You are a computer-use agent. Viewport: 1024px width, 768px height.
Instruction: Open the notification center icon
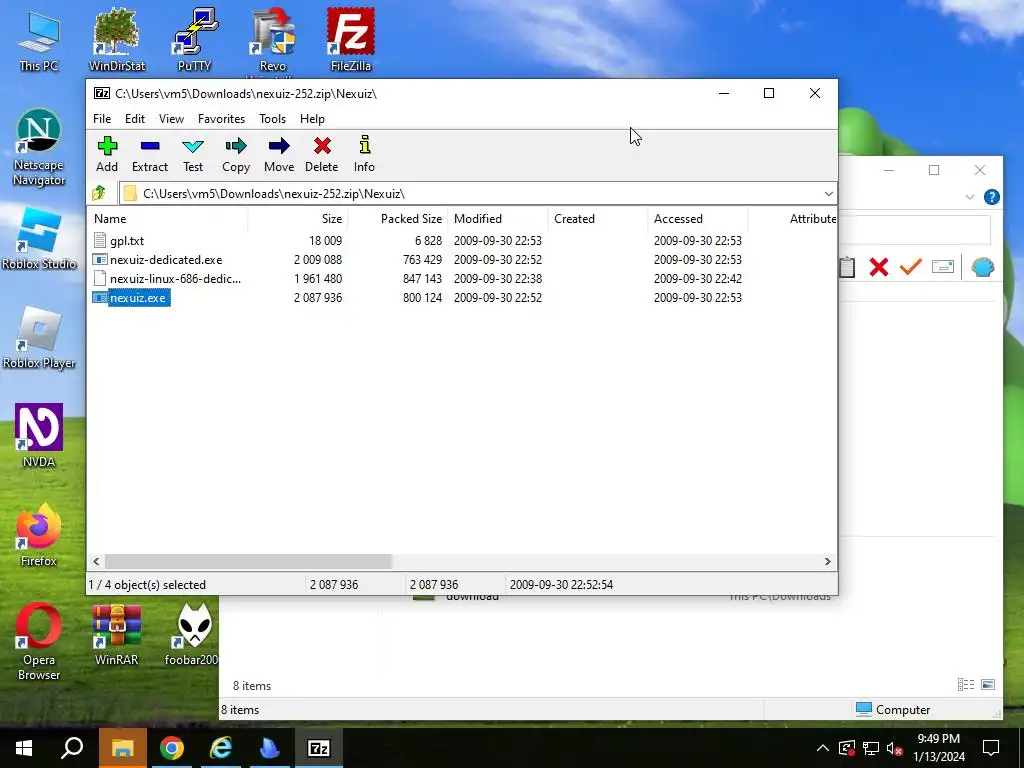991,748
